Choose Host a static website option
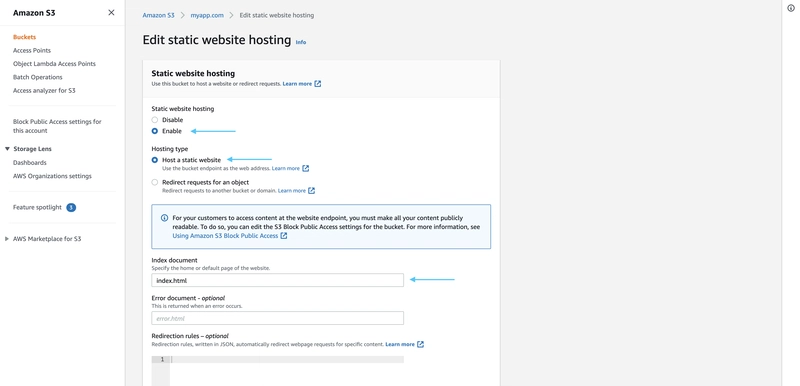Image resolution: width=800 pixels, height=386 pixels. pyautogui.click(x=155, y=160)
